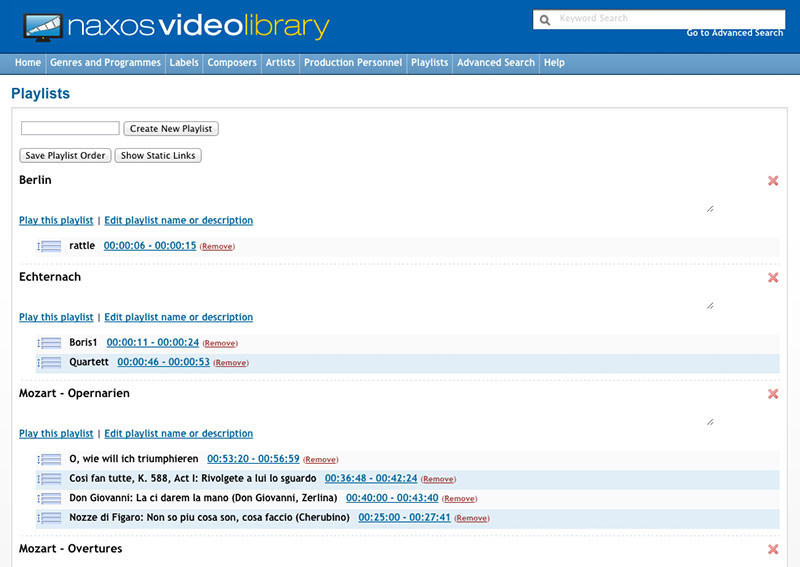Click the drag handle icon beside rattle
The width and height of the screenshot is (800, 567).
49,246
